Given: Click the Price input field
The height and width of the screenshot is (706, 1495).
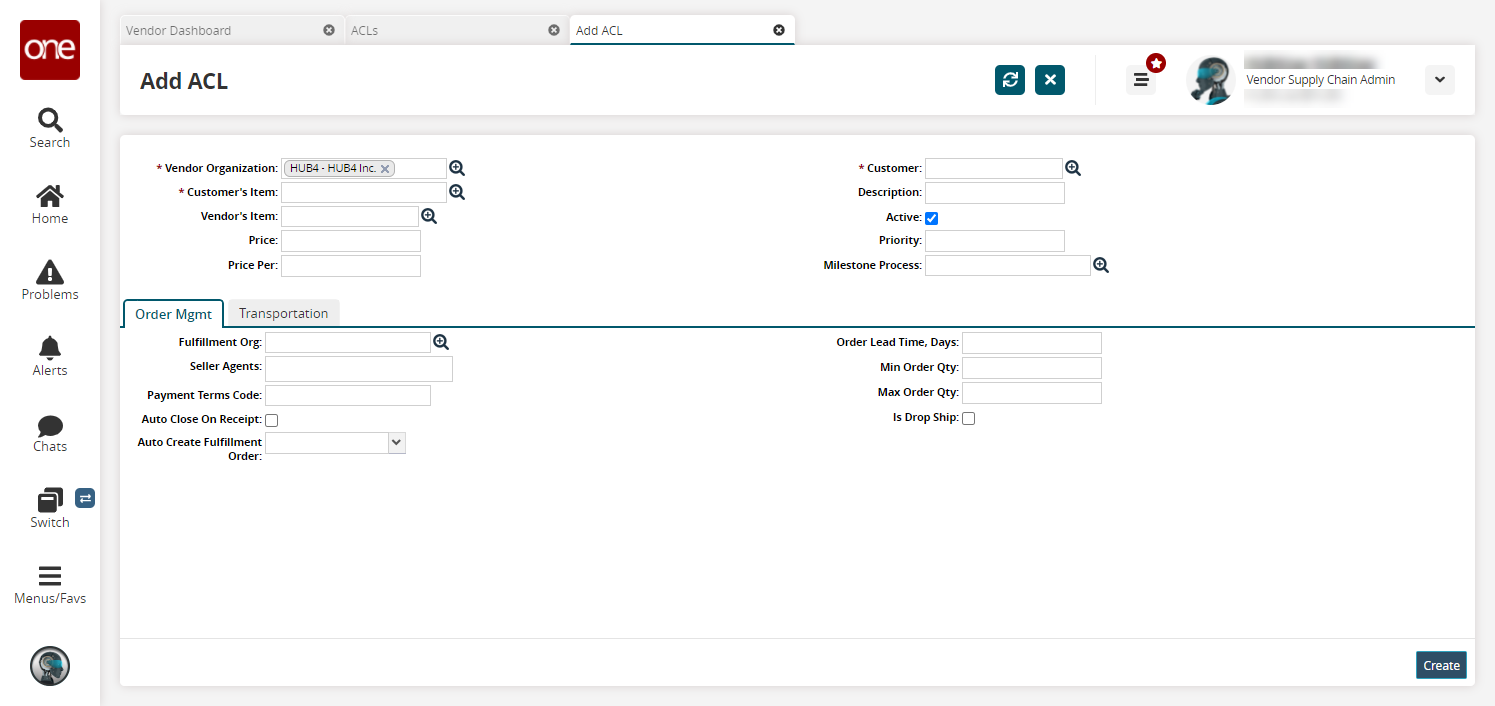Looking at the screenshot, I should point(350,241).
